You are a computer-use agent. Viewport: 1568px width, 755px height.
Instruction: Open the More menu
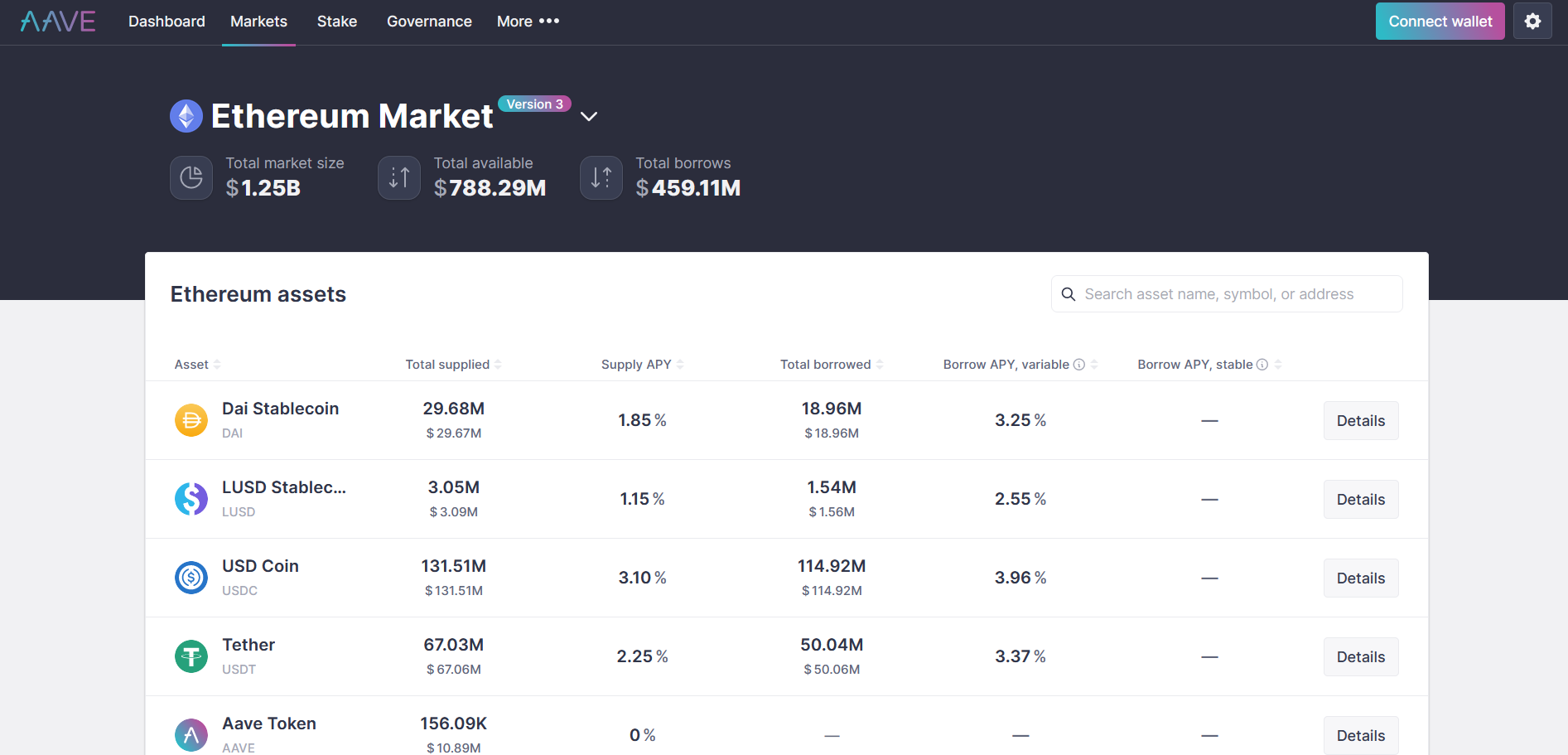point(528,22)
